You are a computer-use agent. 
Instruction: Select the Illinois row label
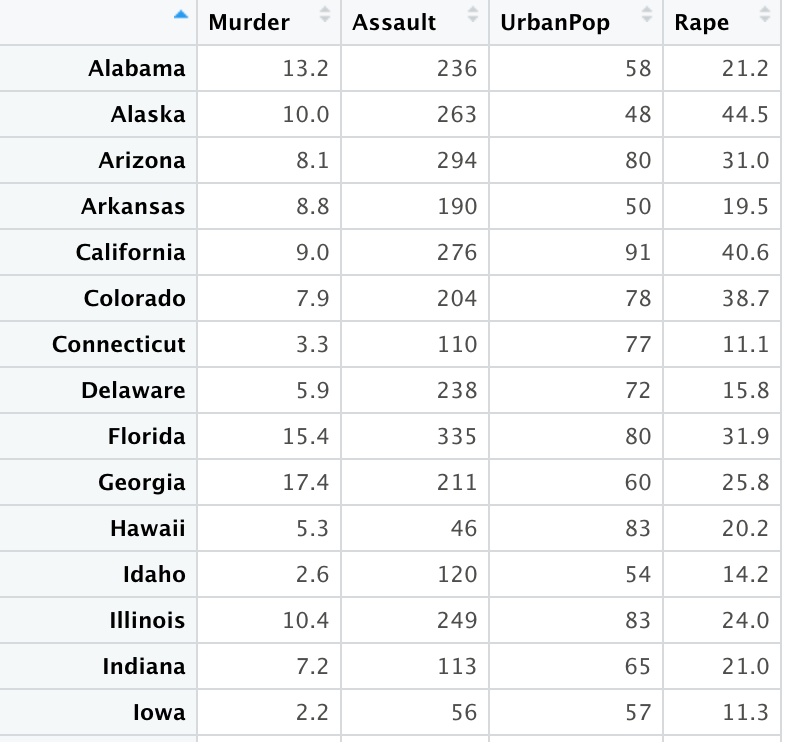148,620
